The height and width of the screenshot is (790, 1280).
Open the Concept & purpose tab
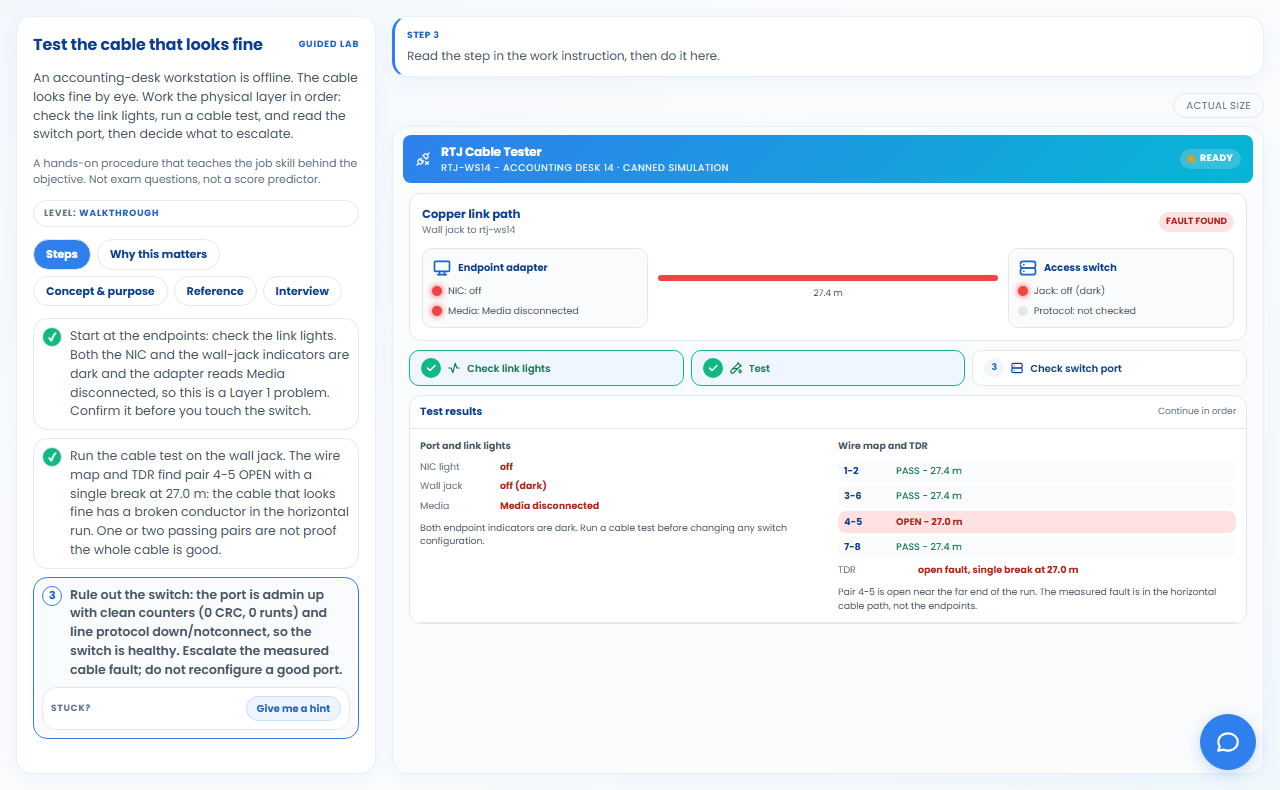coord(100,291)
